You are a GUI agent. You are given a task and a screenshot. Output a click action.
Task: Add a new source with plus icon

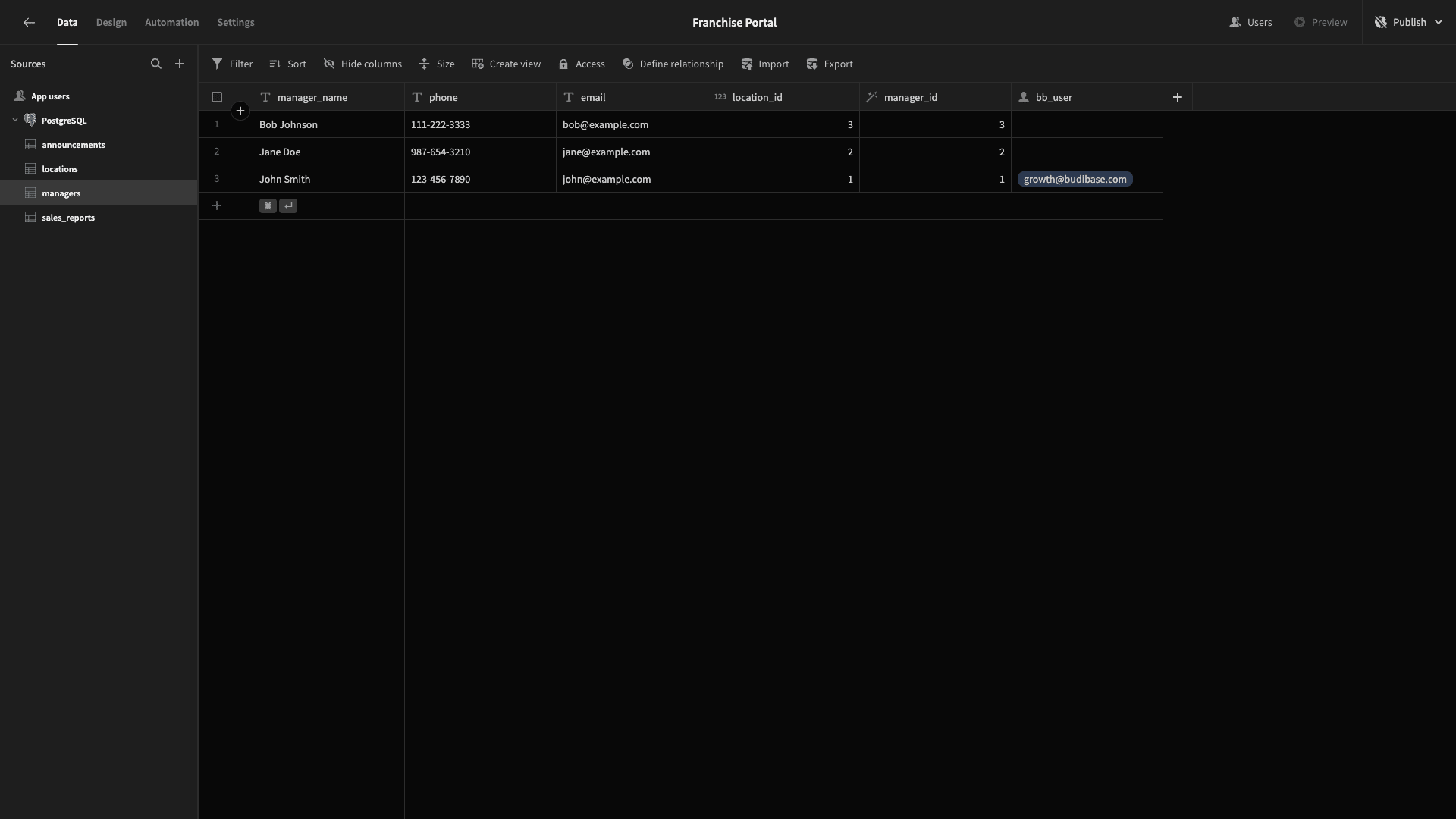pyautogui.click(x=180, y=64)
